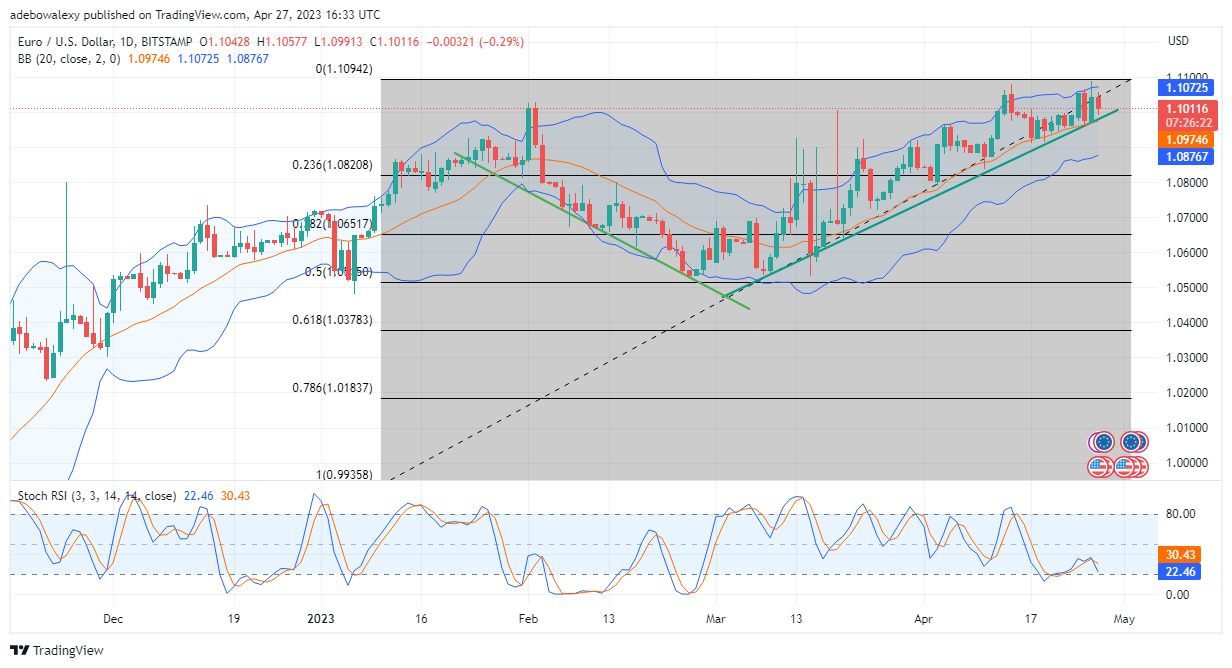Click the blue upper band value 1.10725 label
The image size is (1232, 668).
pos(1185,88)
